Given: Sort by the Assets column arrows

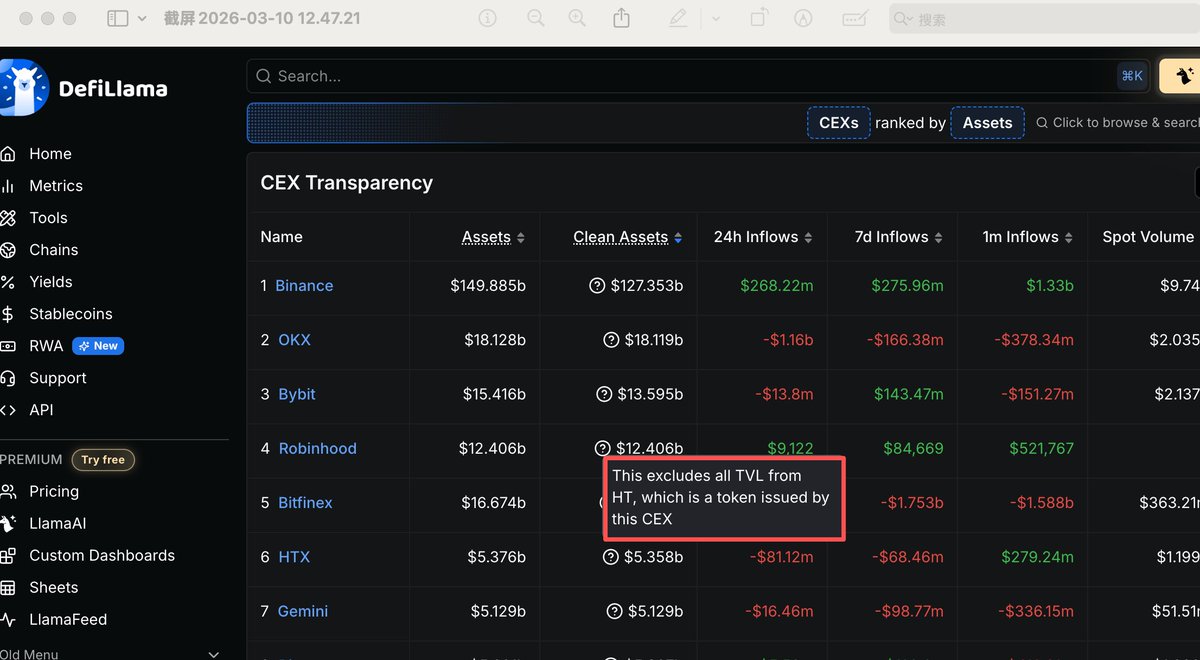Looking at the screenshot, I should point(520,238).
